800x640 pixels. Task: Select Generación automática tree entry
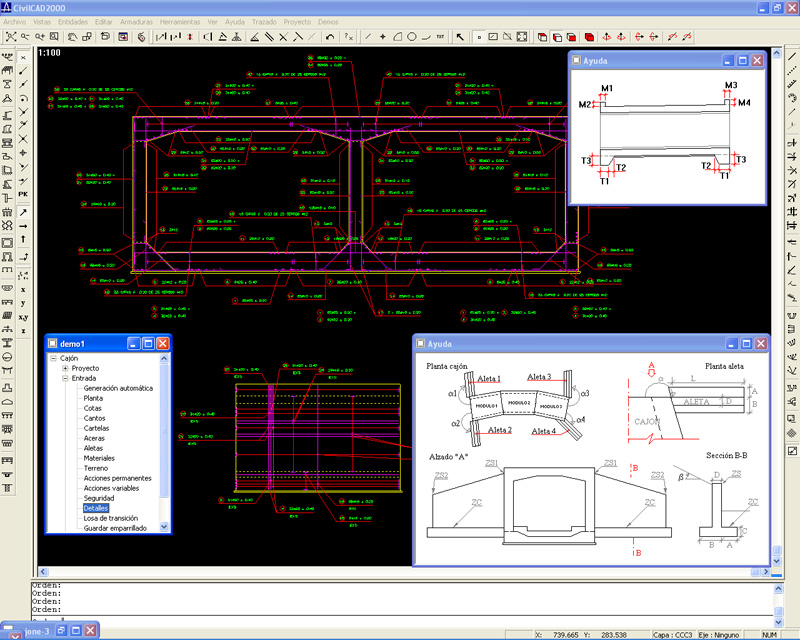click(x=118, y=388)
